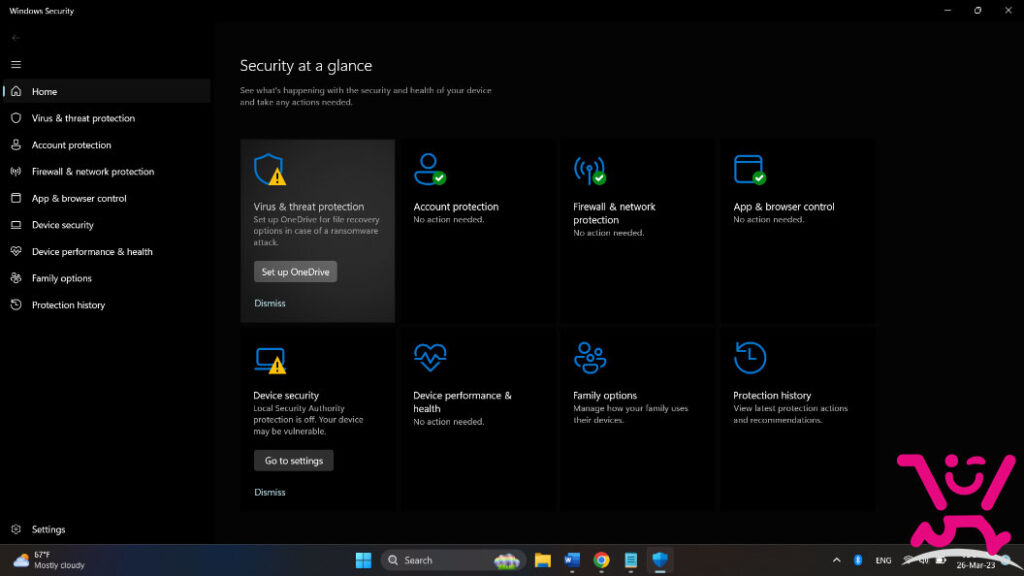This screenshot has height=576, width=1024.
Task: Open Virus & threat protection from sidebar
Action: point(106,118)
